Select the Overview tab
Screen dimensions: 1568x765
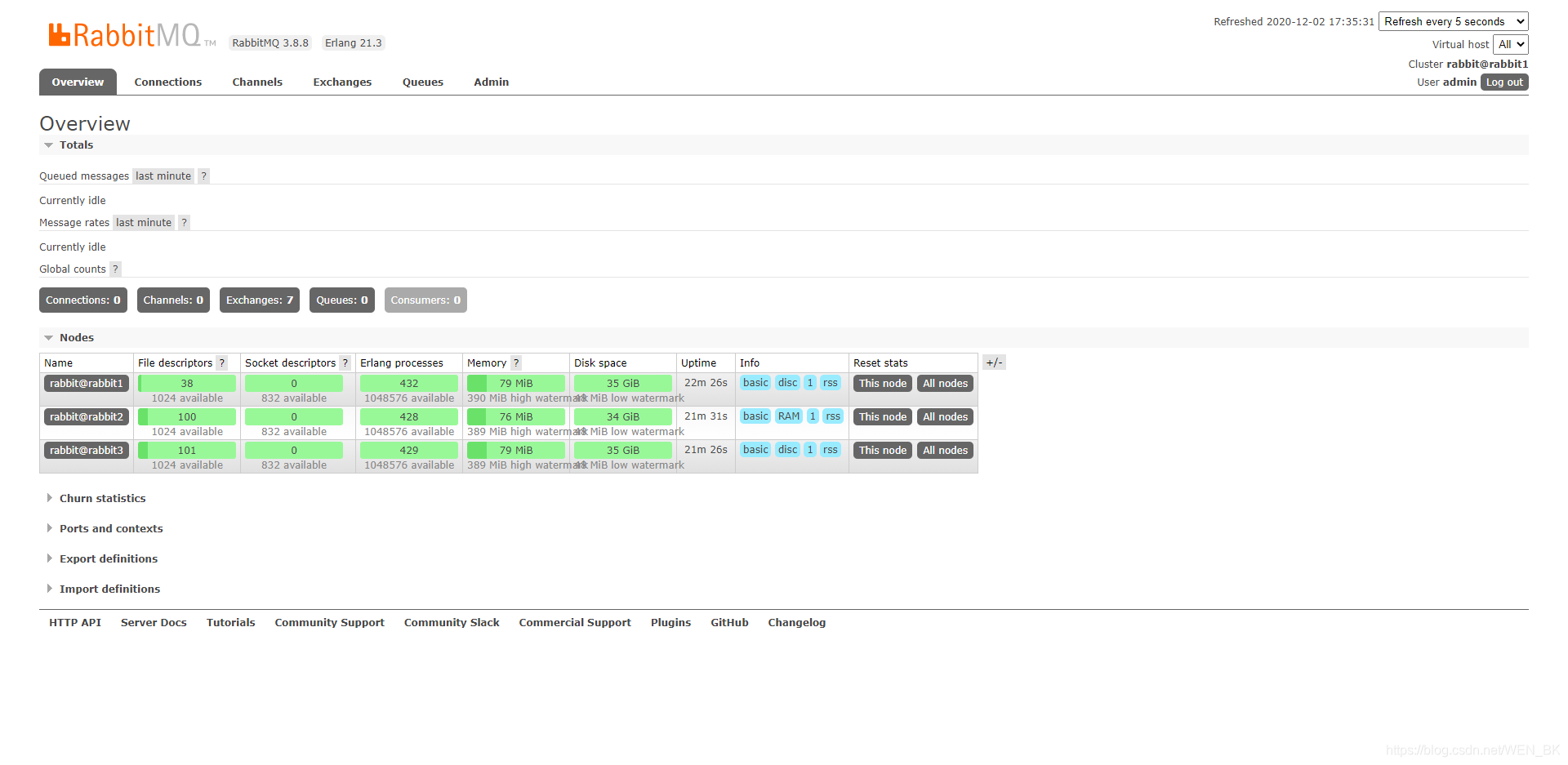point(78,82)
